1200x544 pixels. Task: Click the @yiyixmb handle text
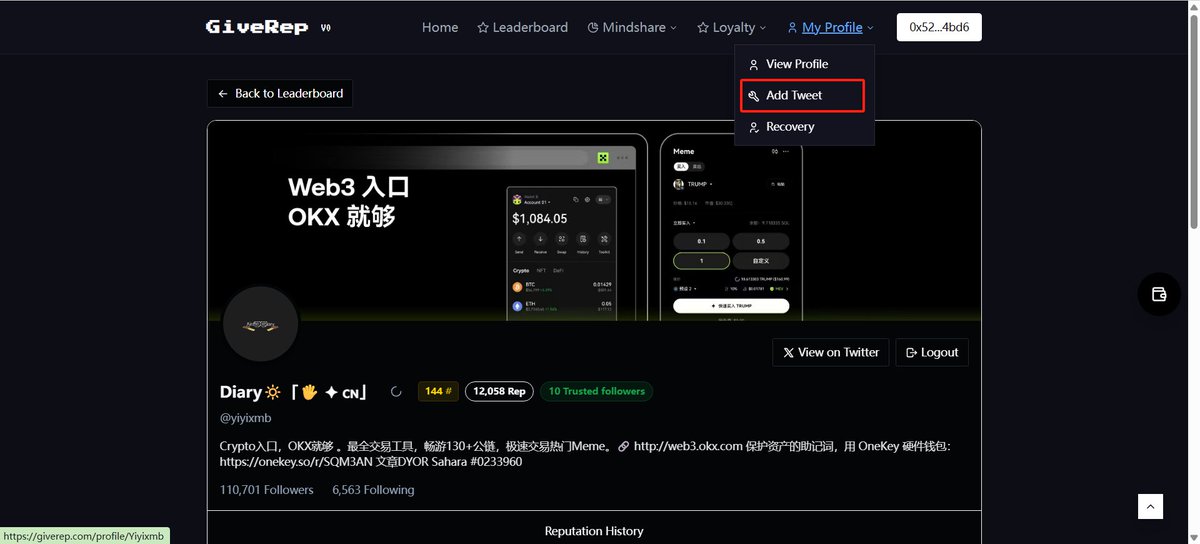click(x=245, y=418)
